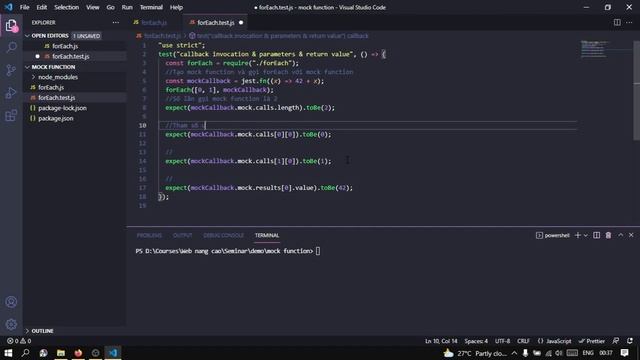Open the Manage settings gear
Viewport: 640px width, 360px height.
tap(11, 324)
